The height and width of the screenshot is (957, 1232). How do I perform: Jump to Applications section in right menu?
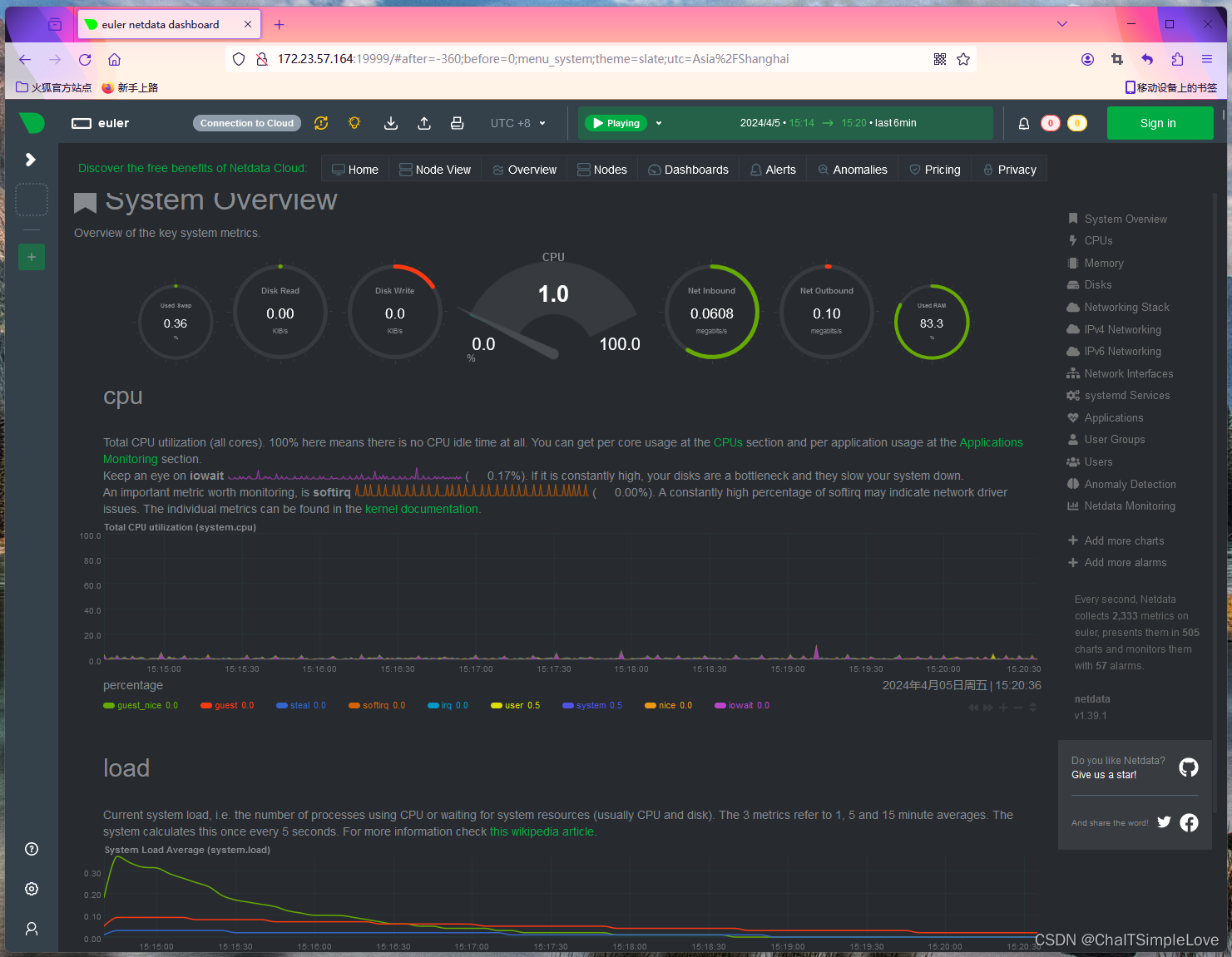point(1106,418)
